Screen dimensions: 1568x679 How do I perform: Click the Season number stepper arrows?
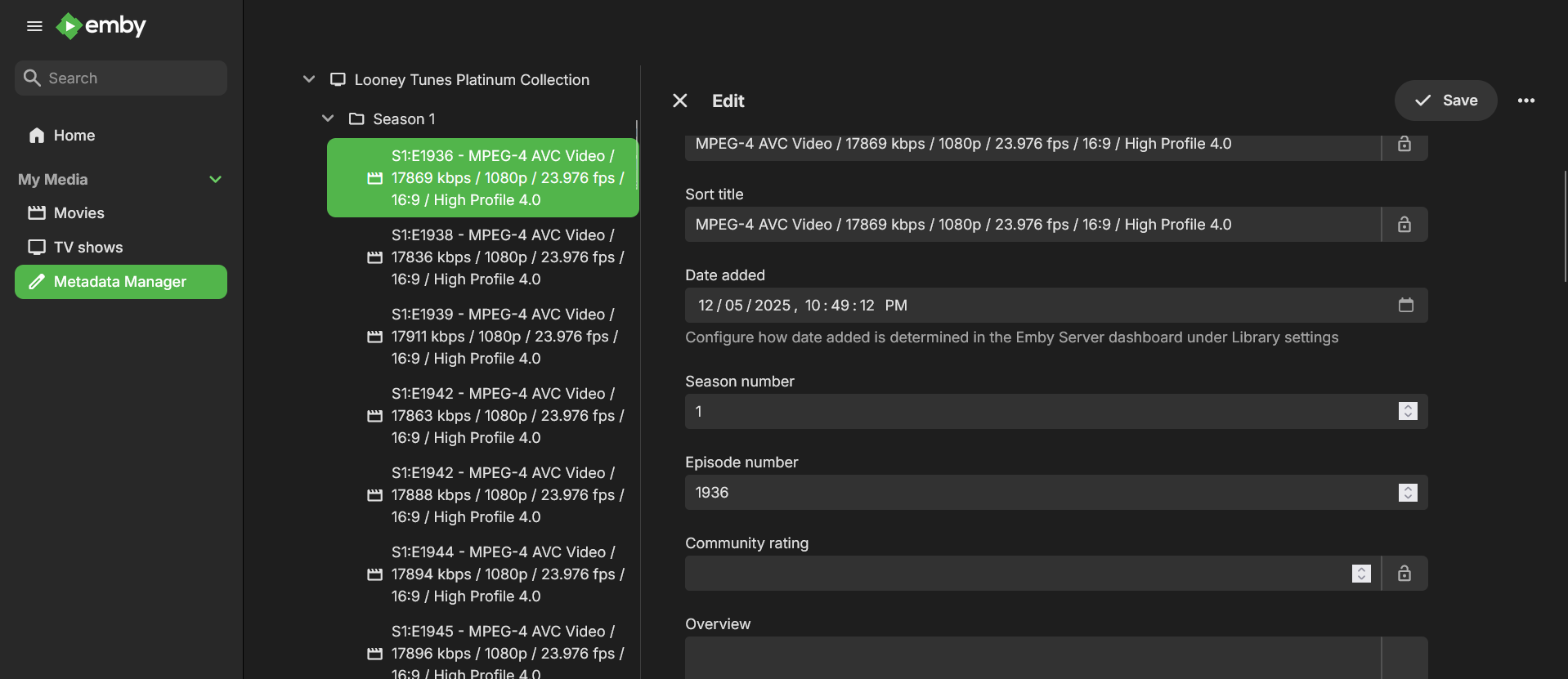1407,411
